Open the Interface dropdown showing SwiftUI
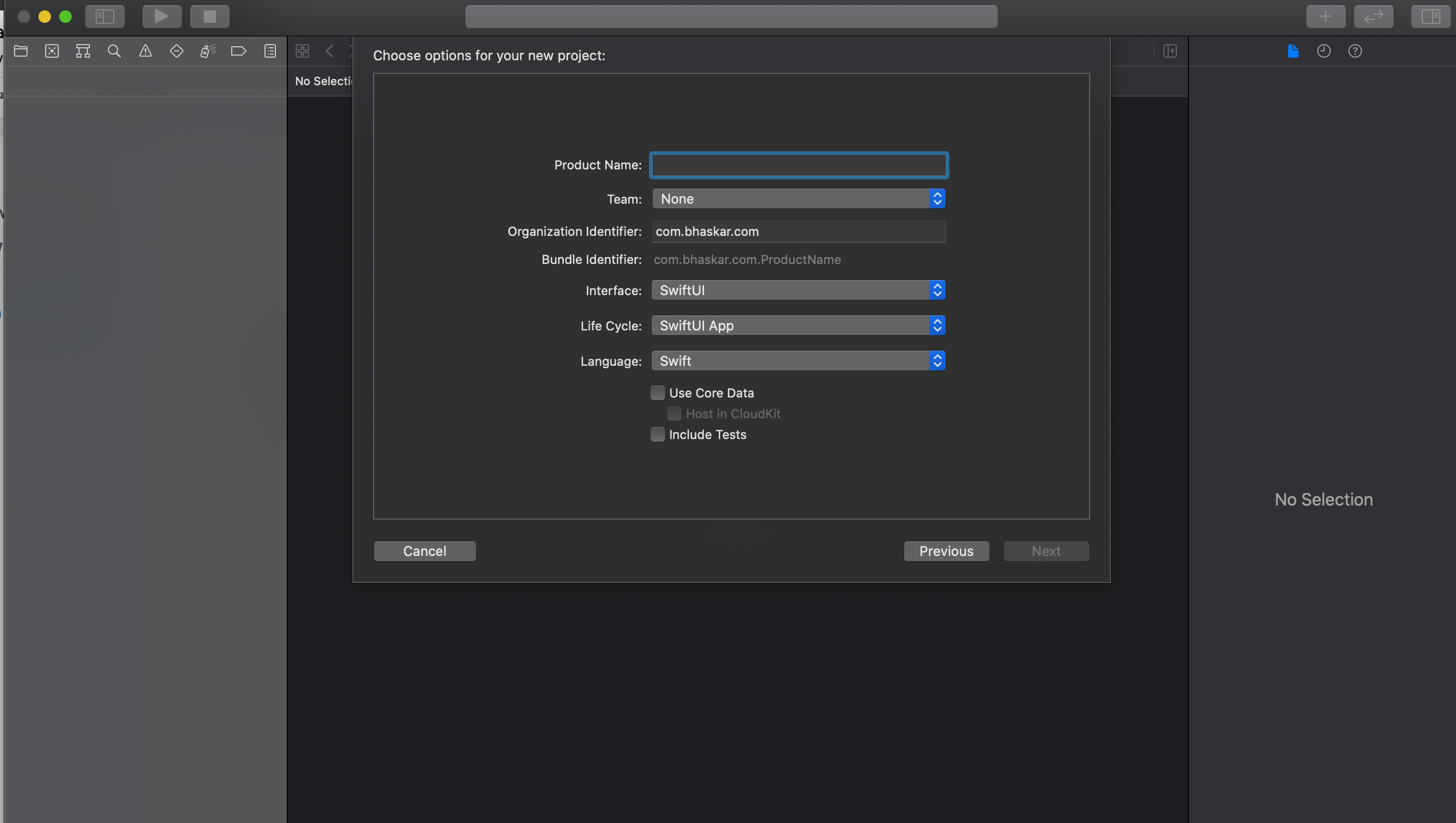 (x=798, y=290)
